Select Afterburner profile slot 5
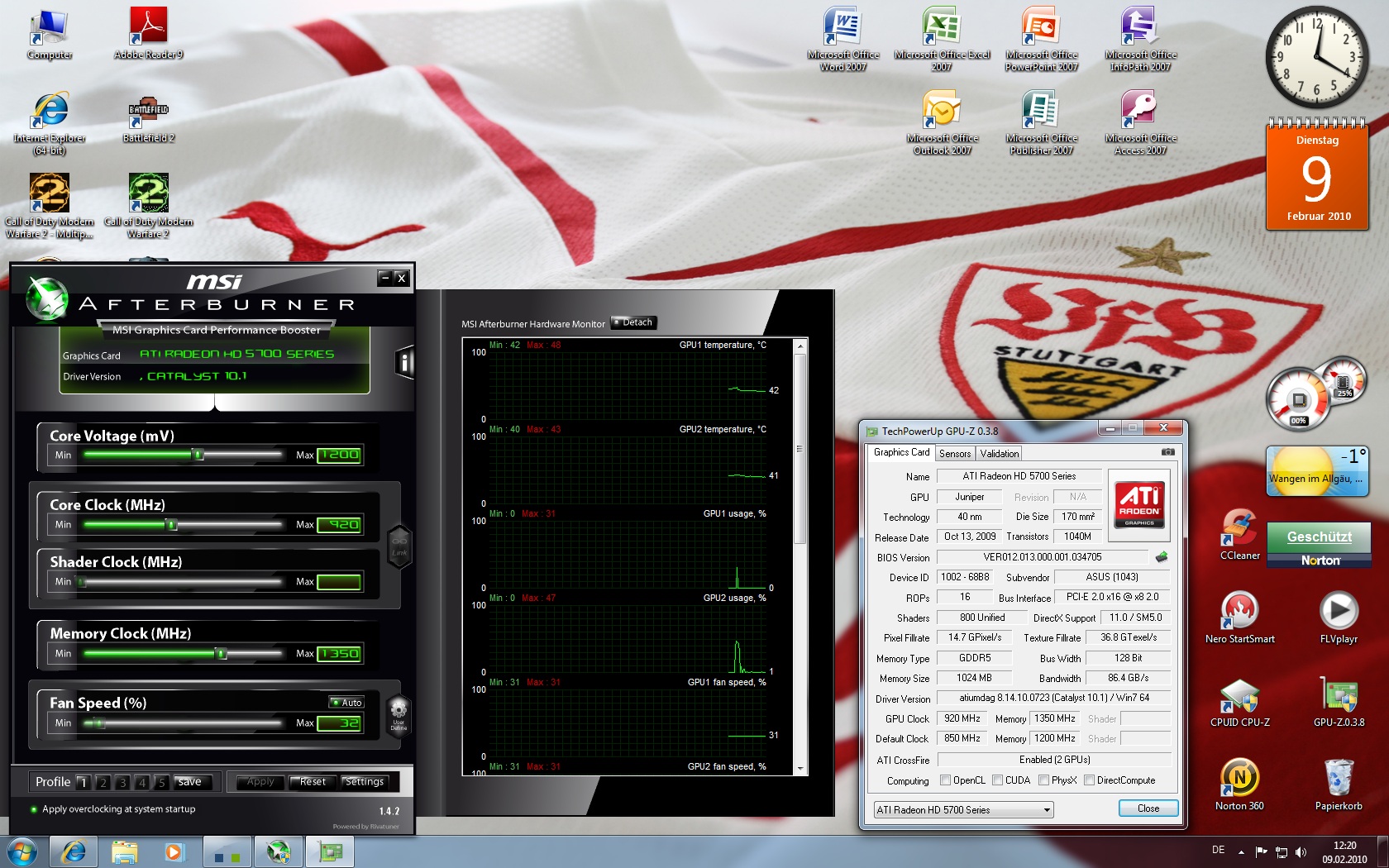1389x868 pixels. [162, 782]
